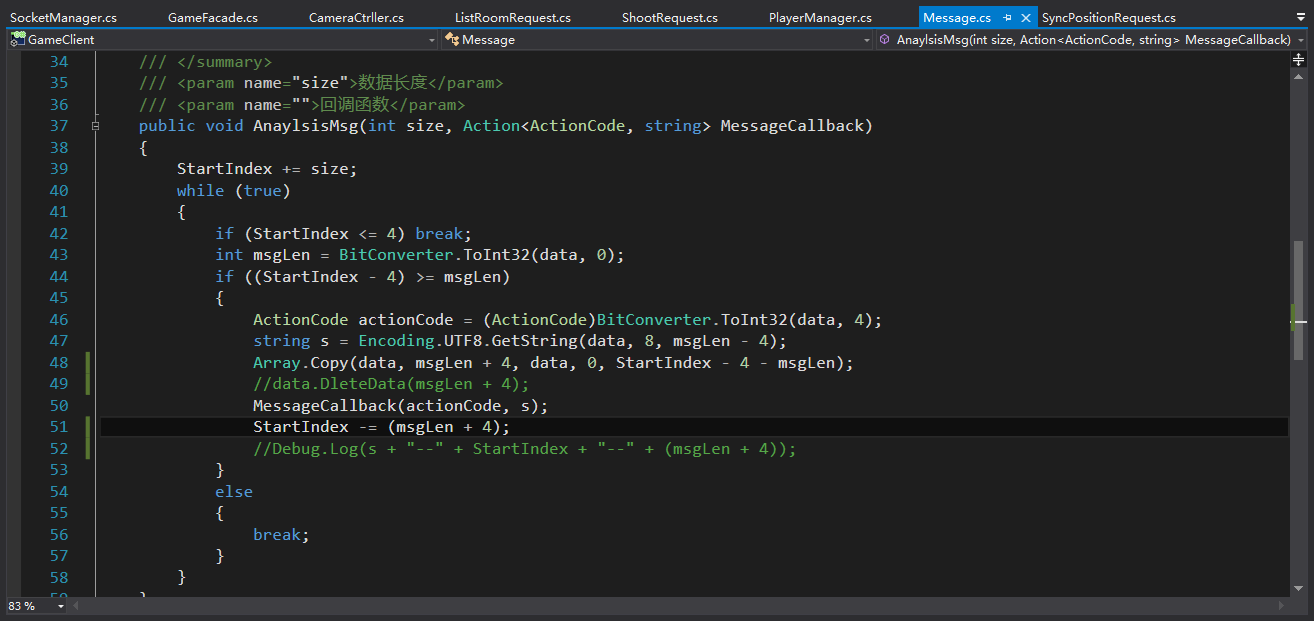Switch to the SocketManager.cs tab
Viewport: 1314px width, 621px height.
pyautogui.click(x=64, y=18)
